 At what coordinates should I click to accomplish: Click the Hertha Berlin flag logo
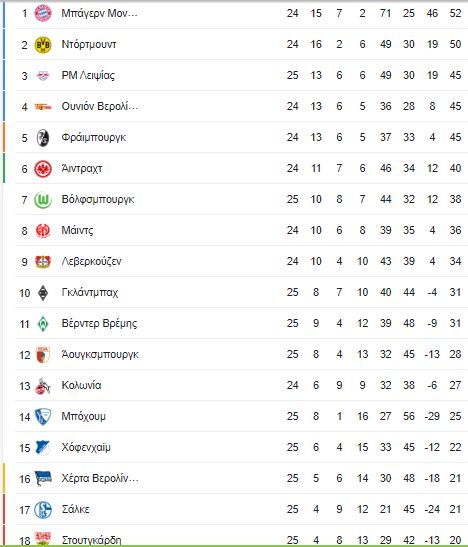(43, 479)
